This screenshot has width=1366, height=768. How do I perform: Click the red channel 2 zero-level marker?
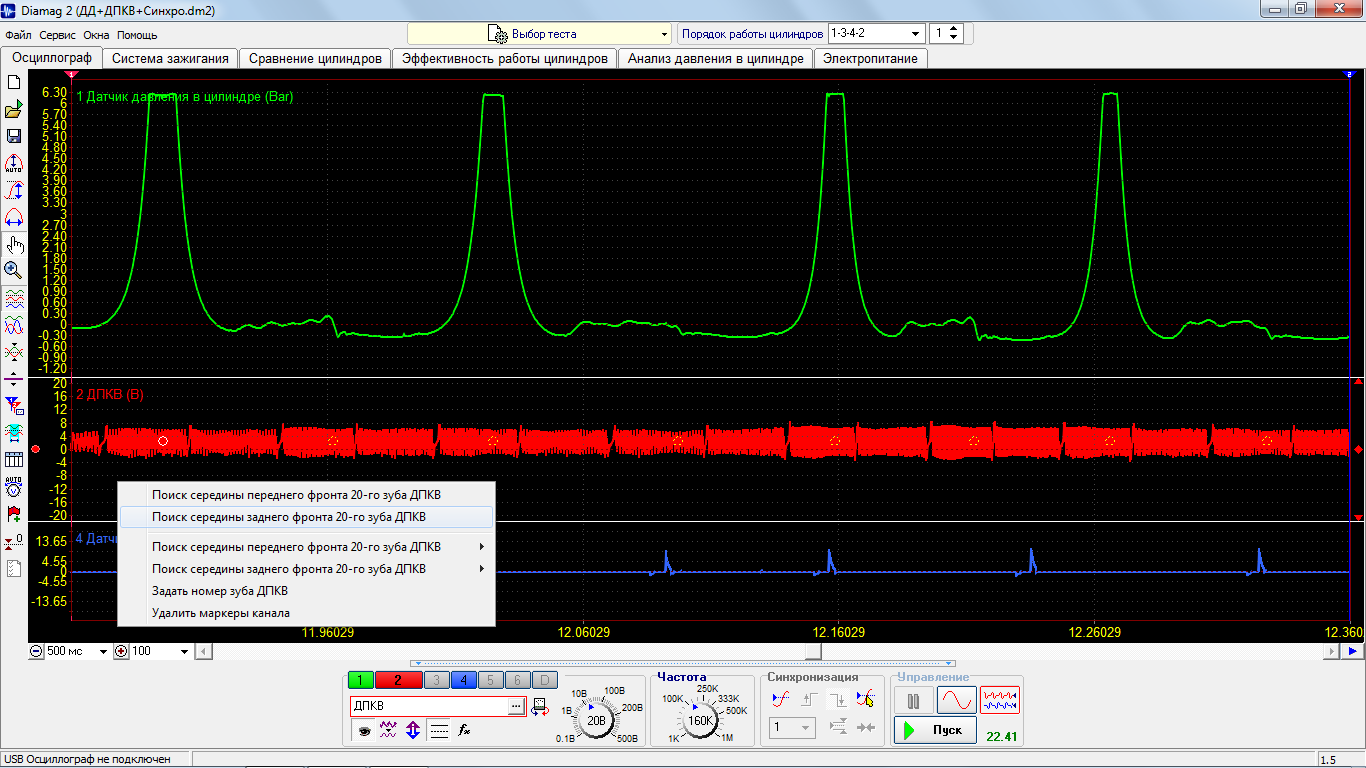click(x=36, y=449)
